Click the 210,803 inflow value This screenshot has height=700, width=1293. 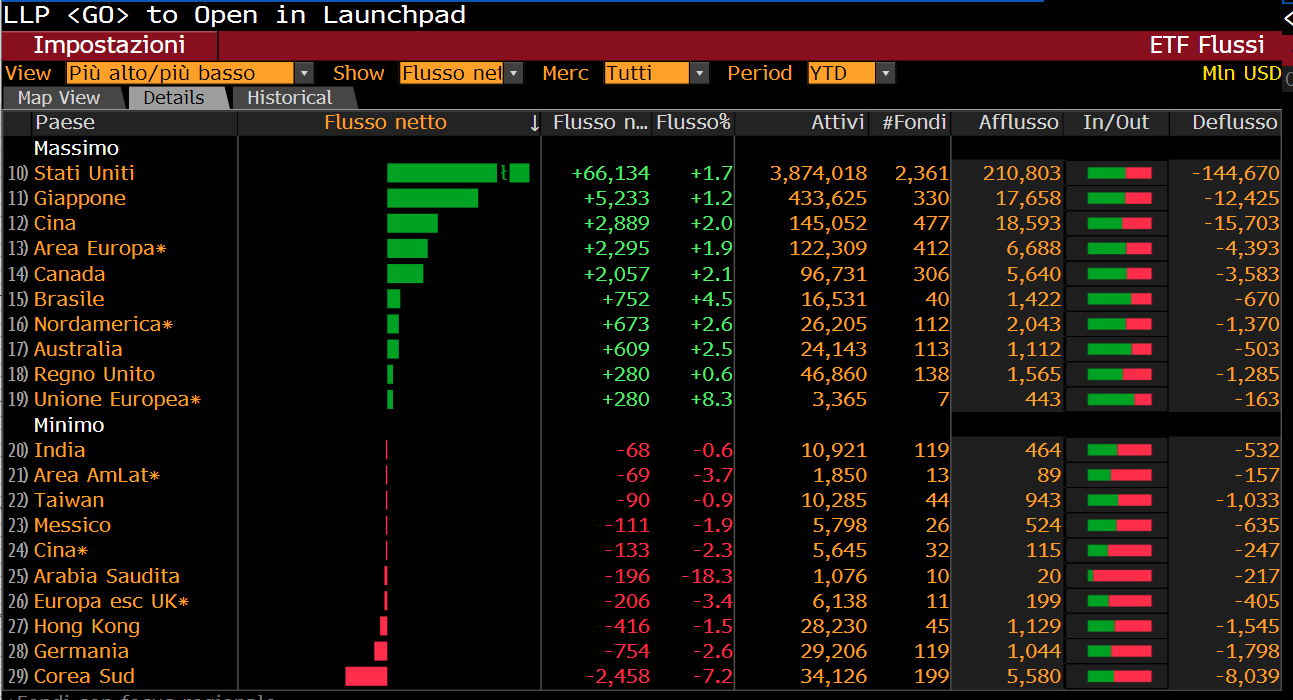click(x=1021, y=173)
